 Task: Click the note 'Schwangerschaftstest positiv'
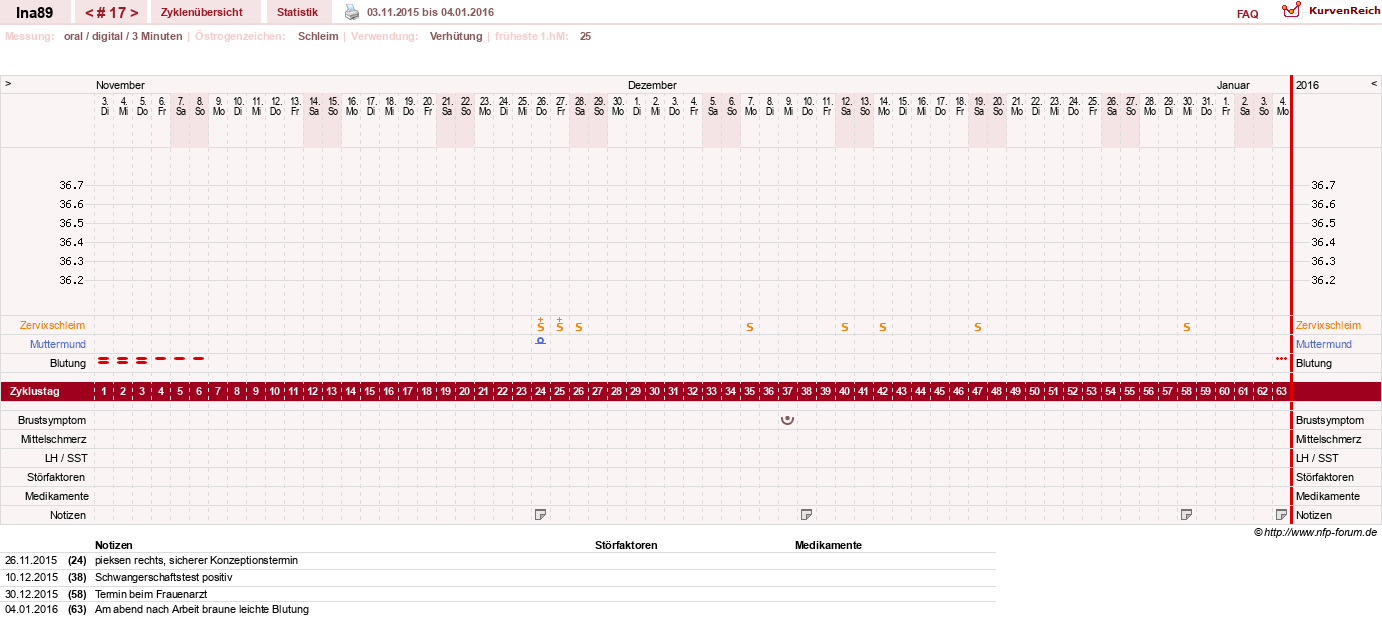(163, 577)
